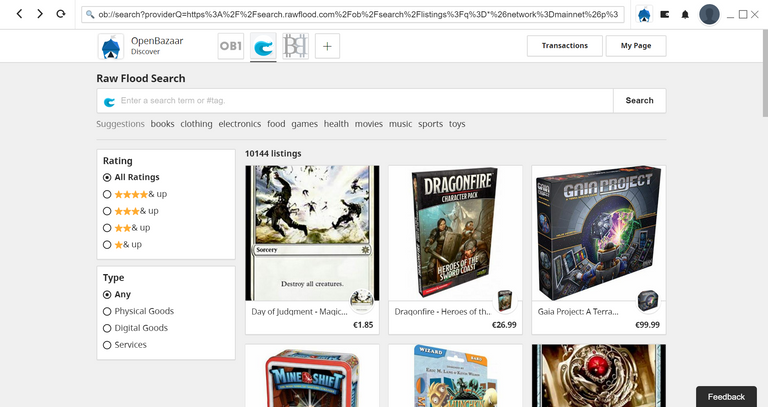Click the Day of Judgment listing title

tap(299, 311)
